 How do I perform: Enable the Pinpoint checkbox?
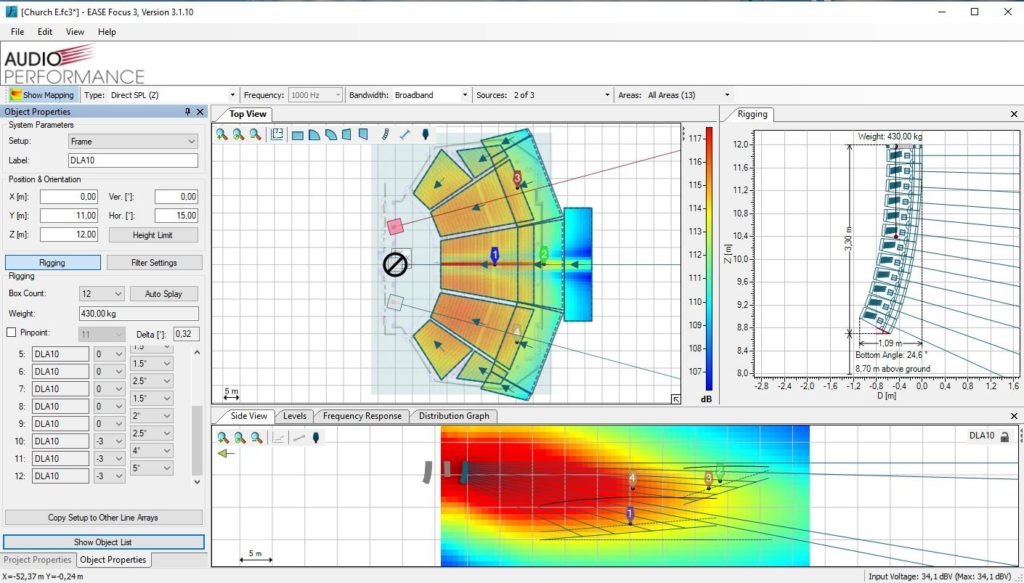pos(12,332)
